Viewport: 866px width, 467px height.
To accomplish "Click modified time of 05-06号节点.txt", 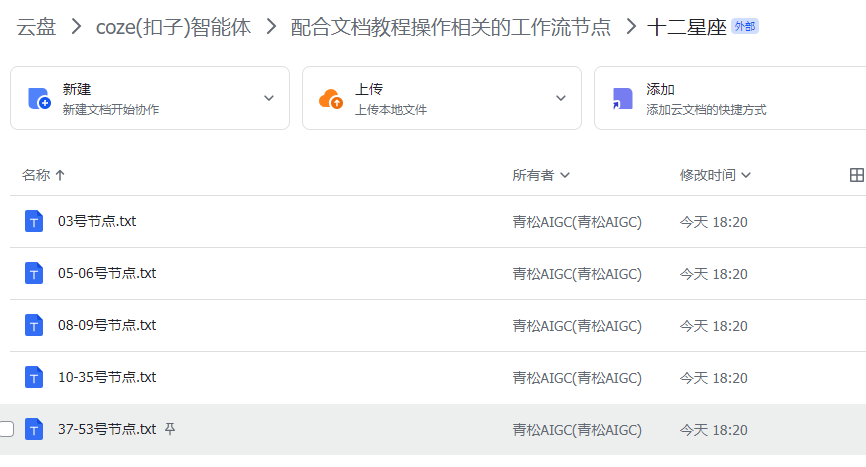I will [x=713, y=274].
